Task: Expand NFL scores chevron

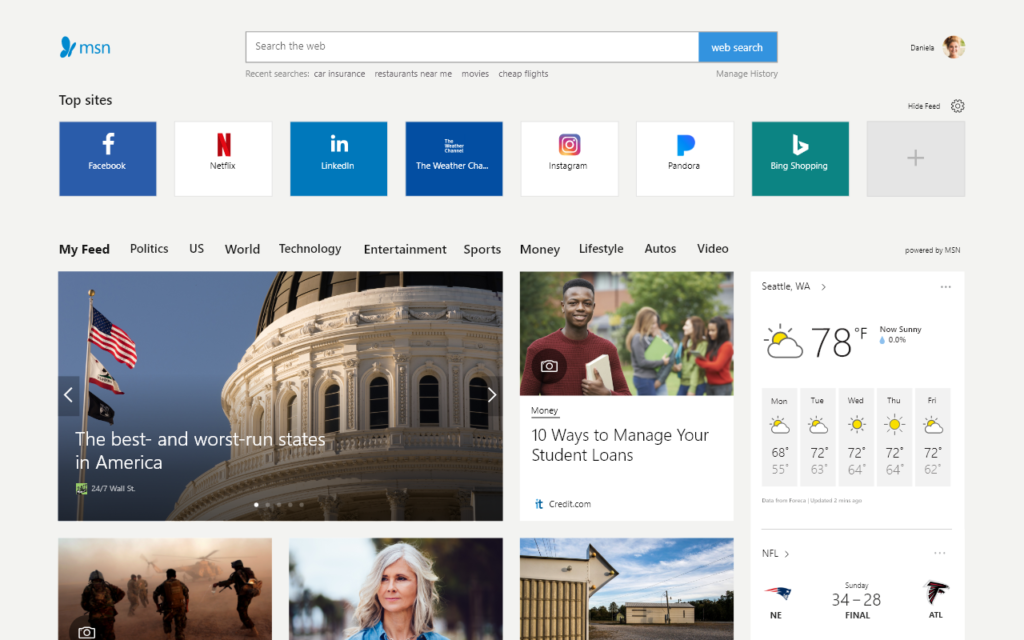Action: click(x=787, y=554)
